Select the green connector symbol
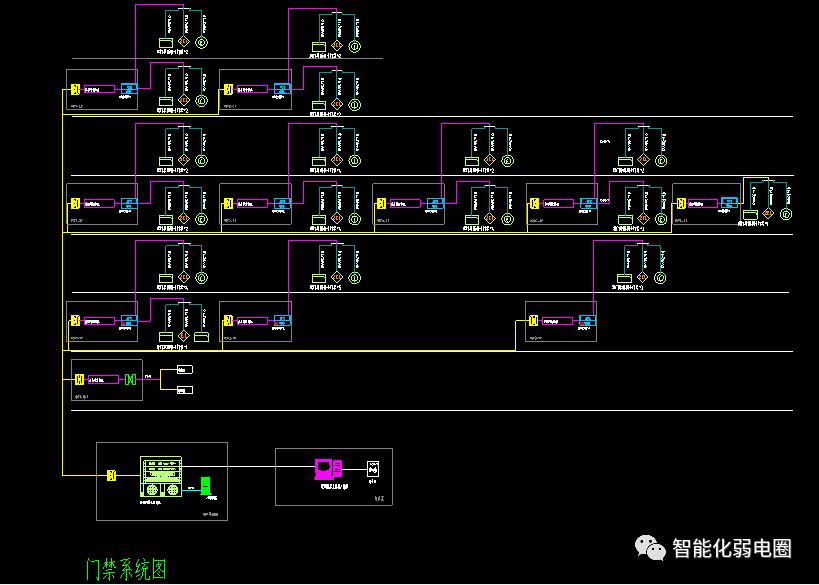Screen dimensions: 819x585 [131, 380]
